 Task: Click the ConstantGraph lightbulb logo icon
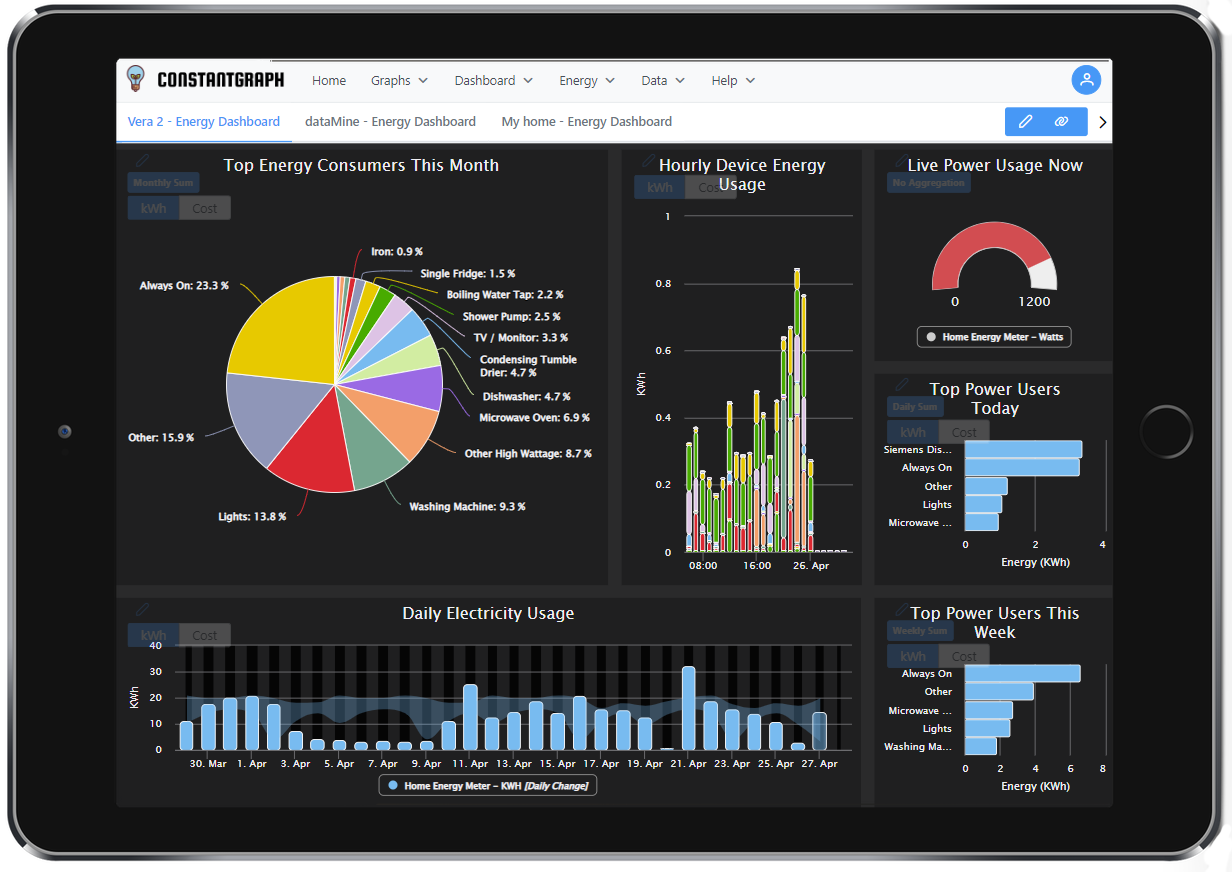pos(136,80)
